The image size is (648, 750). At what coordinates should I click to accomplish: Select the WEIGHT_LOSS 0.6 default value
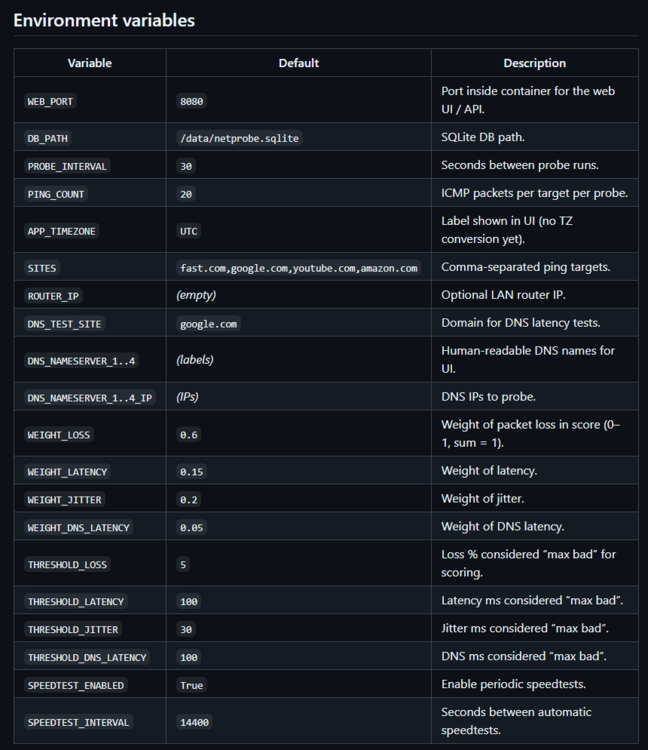[188, 435]
